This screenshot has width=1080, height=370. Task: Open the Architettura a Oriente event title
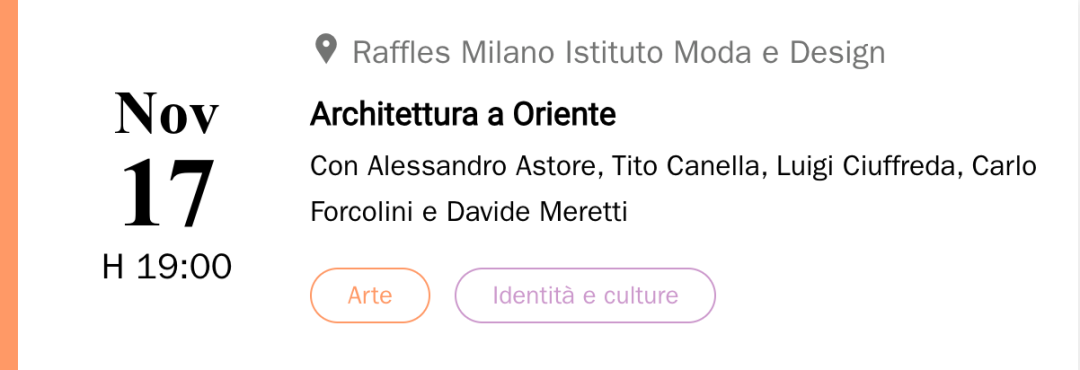(463, 115)
